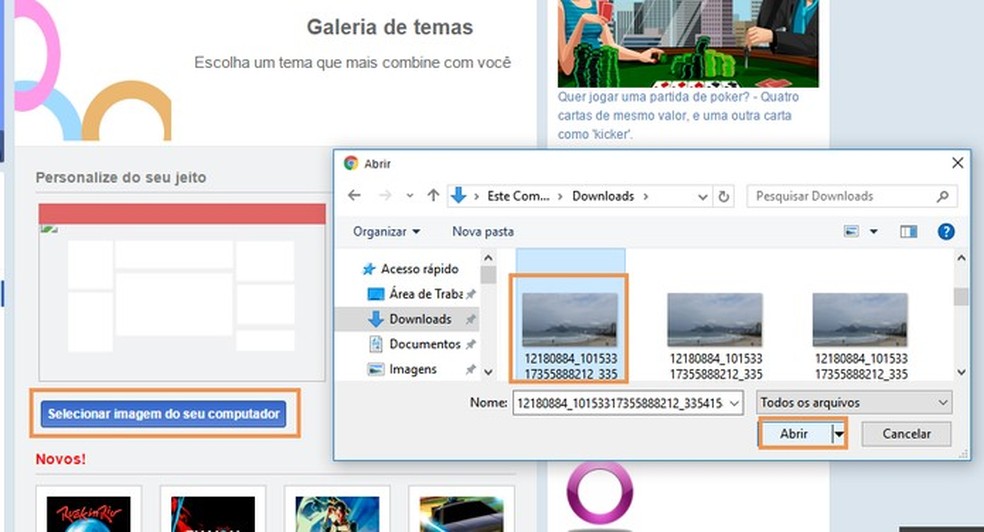Select the second theme thumbnail under Novos
The image size is (984, 532).
point(213,514)
